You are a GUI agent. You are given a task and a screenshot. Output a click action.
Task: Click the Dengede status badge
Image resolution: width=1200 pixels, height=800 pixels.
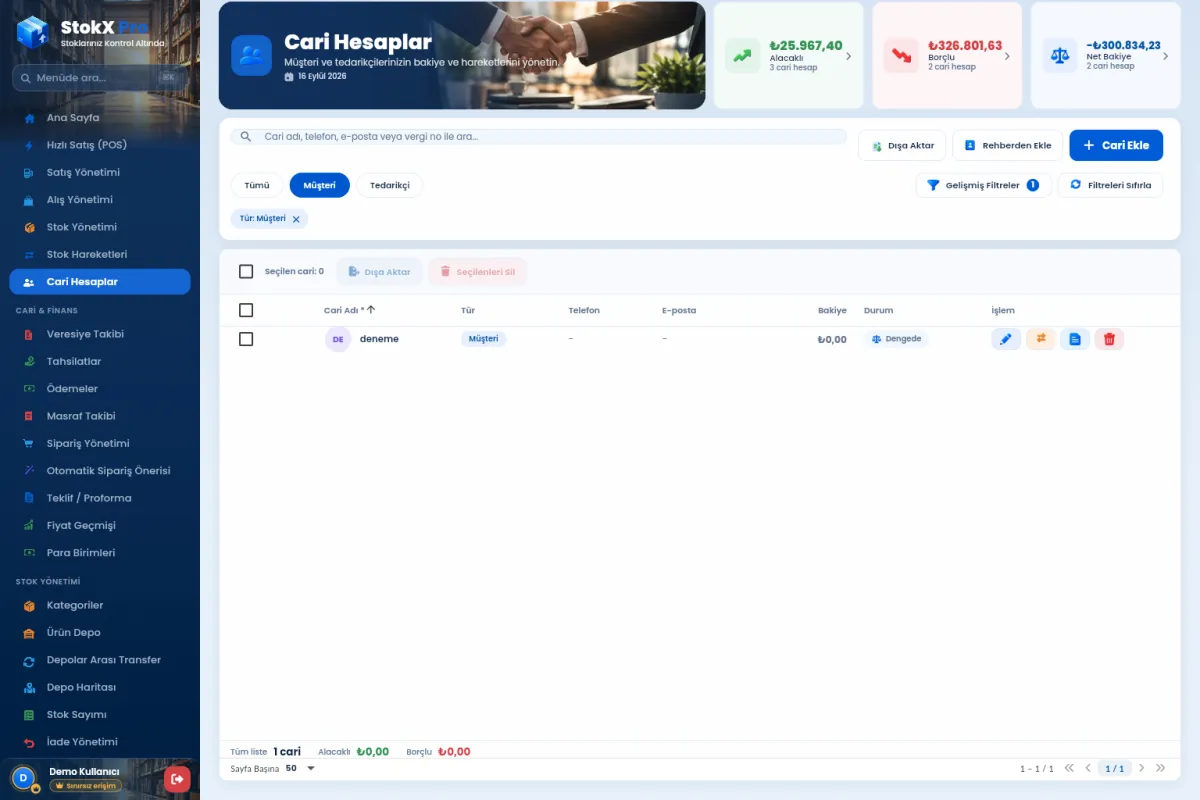896,339
